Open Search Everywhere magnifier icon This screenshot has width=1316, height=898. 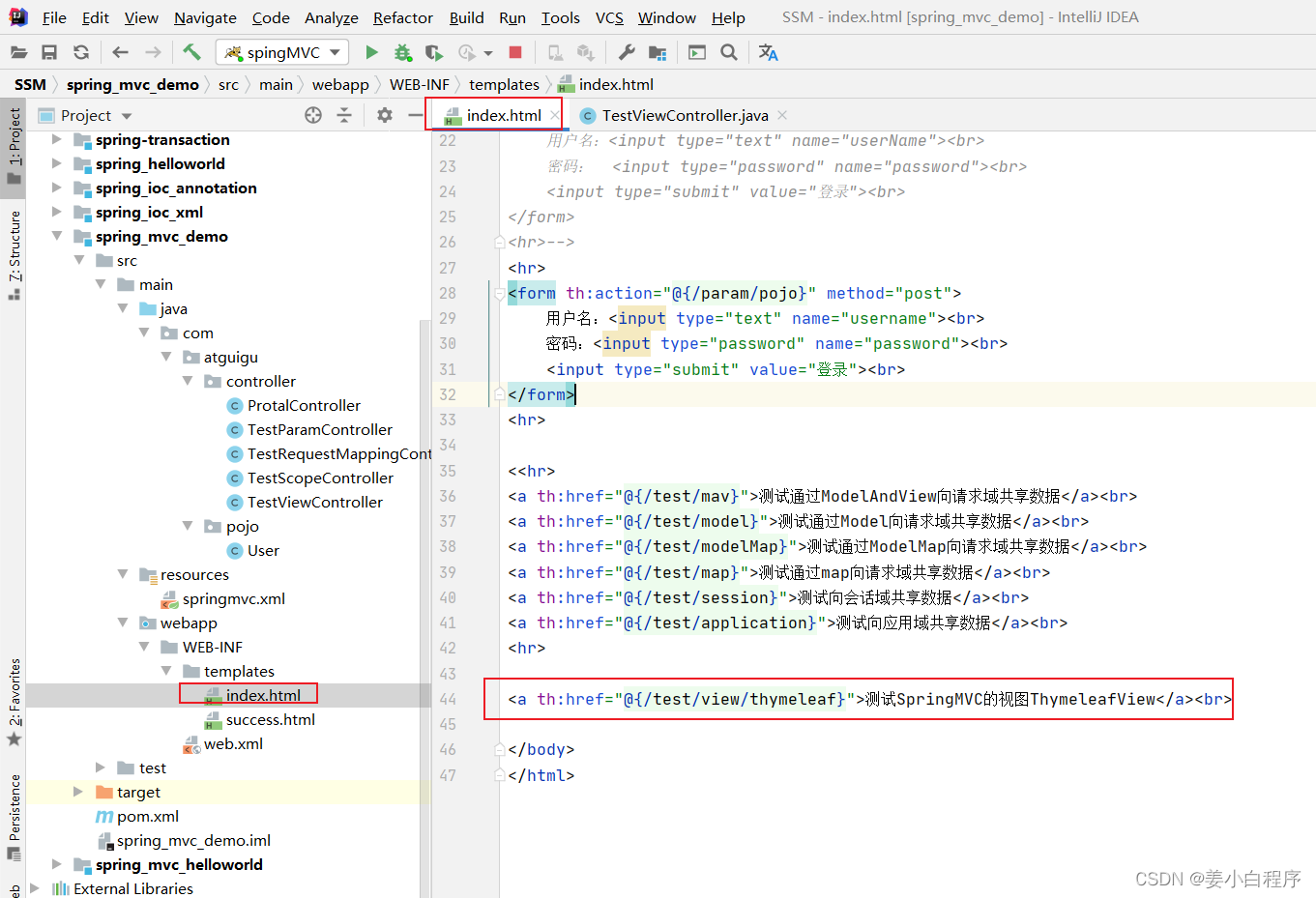tap(729, 52)
